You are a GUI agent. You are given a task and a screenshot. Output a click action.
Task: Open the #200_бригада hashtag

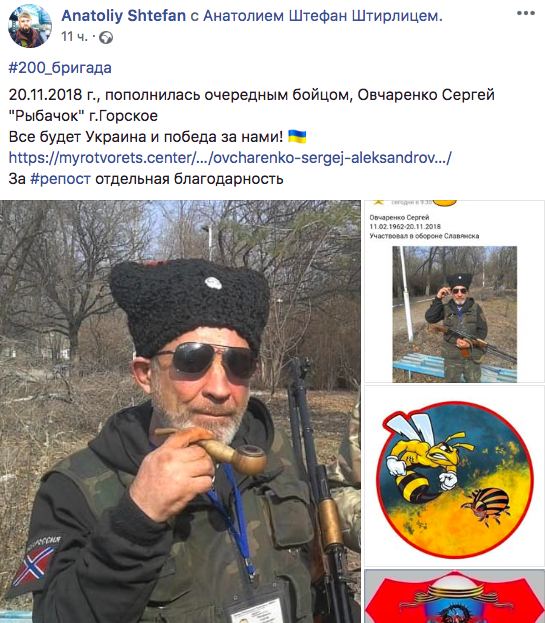pos(60,68)
